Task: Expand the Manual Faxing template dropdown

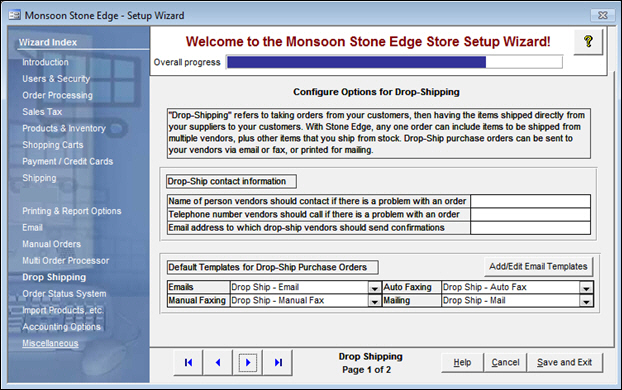Action: 374,301
